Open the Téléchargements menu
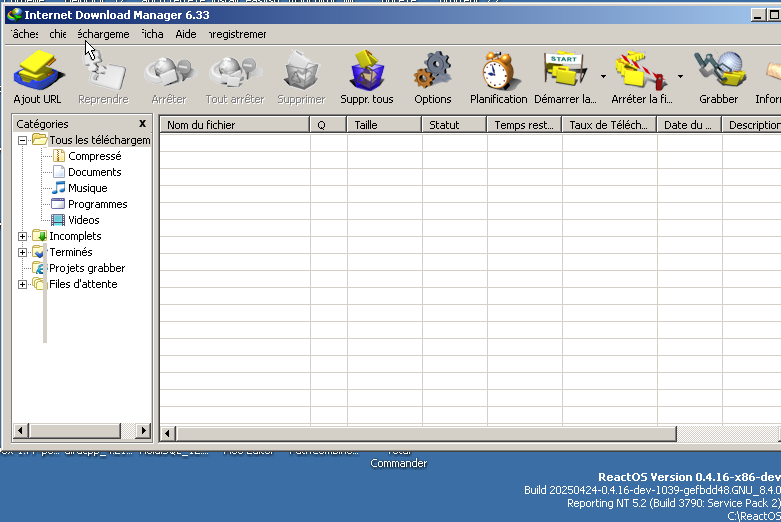The image size is (781, 522). click(x=103, y=34)
